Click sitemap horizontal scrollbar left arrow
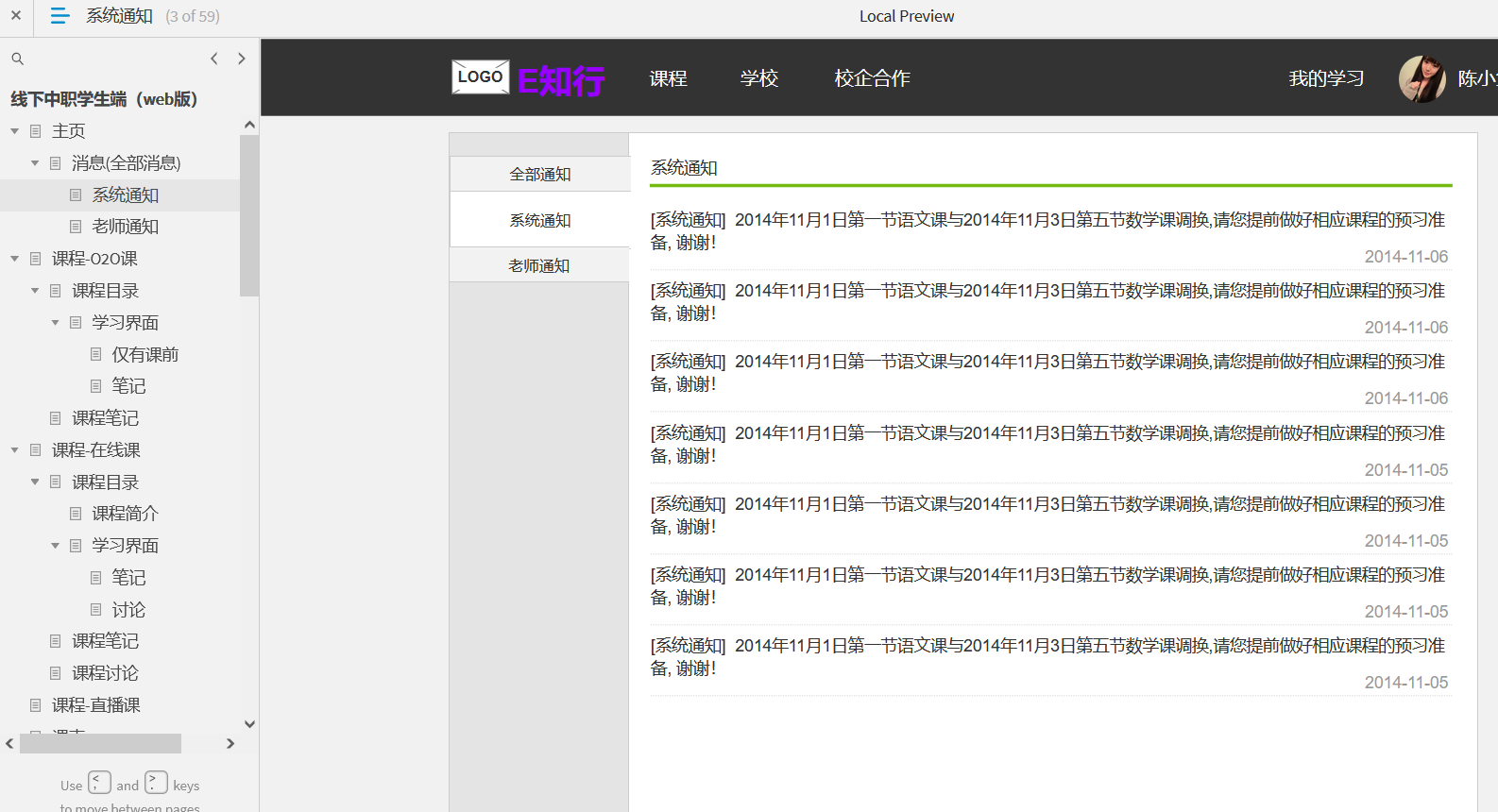The width and height of the screenshot is (1498, 812). (x=9, y=744)
